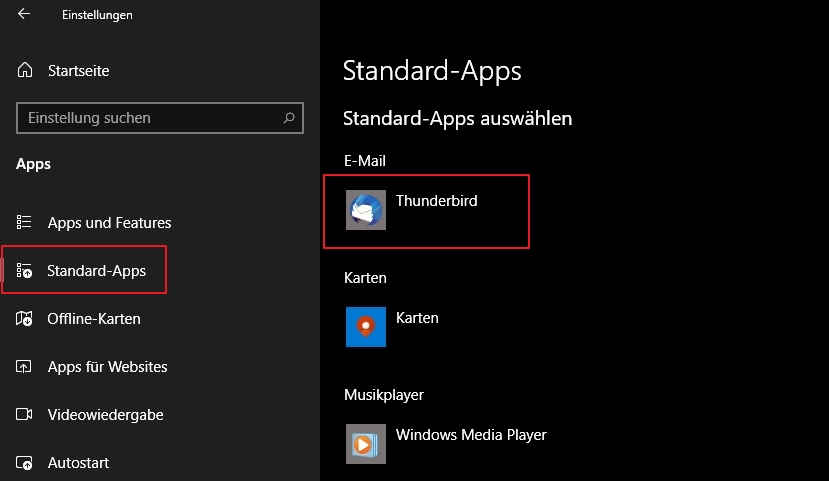Focus the Einstellung suchen search field
The image size is (829, 481).
(150, 118)
